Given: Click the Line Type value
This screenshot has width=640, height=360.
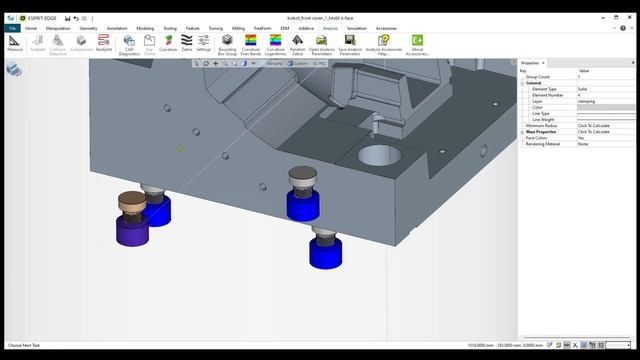Looking at the screenshot, I should [606, 113].
